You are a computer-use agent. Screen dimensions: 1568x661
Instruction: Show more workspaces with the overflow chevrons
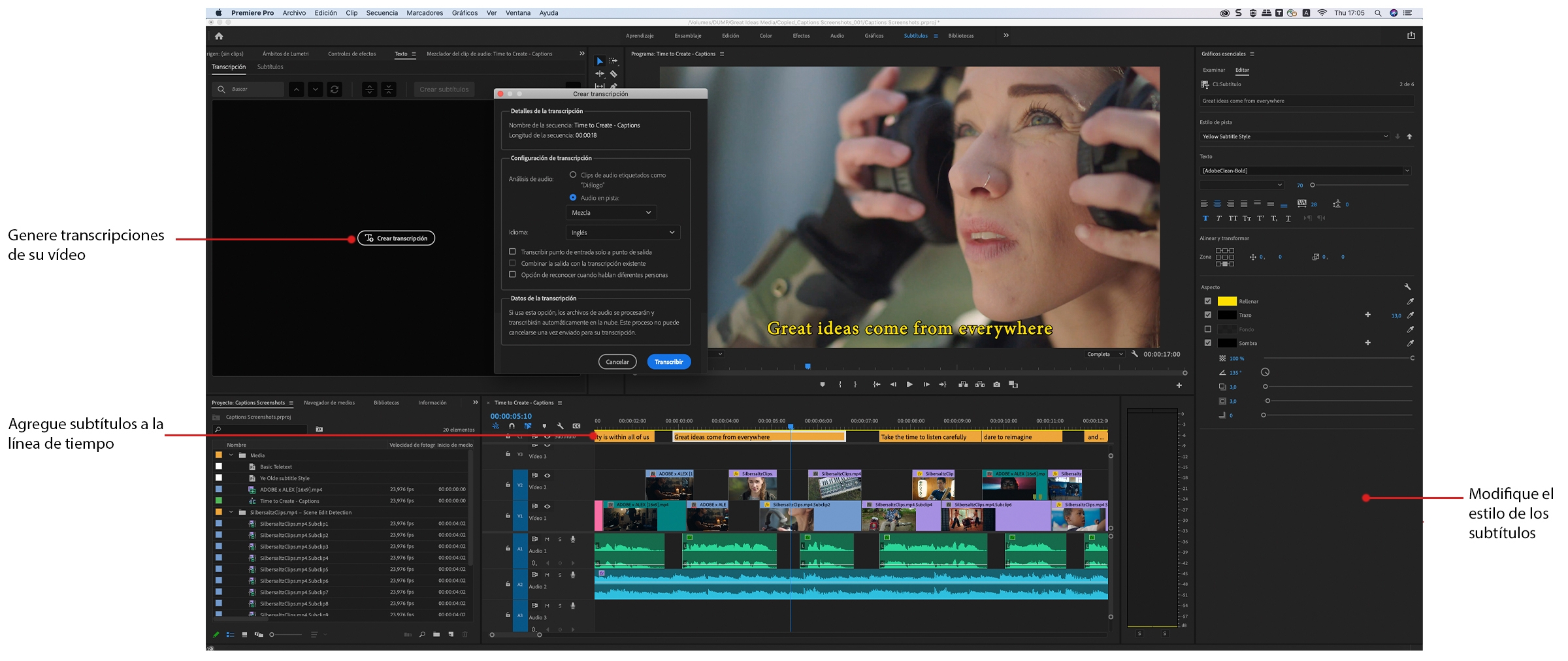coord(1006,35)
